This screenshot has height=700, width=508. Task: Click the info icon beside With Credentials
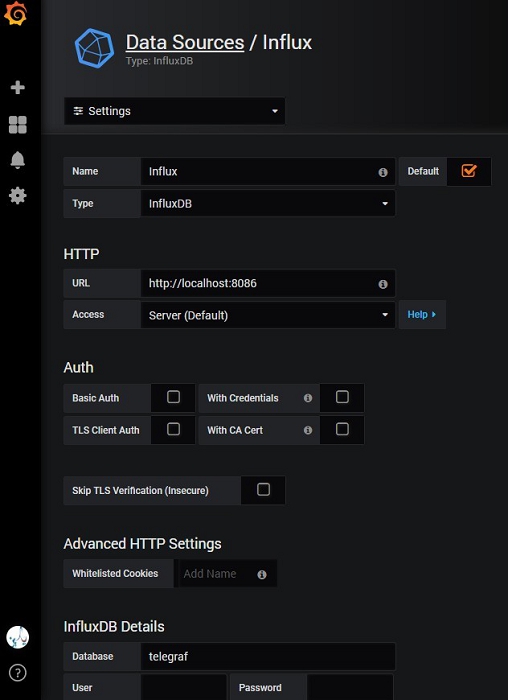[308, 398]
